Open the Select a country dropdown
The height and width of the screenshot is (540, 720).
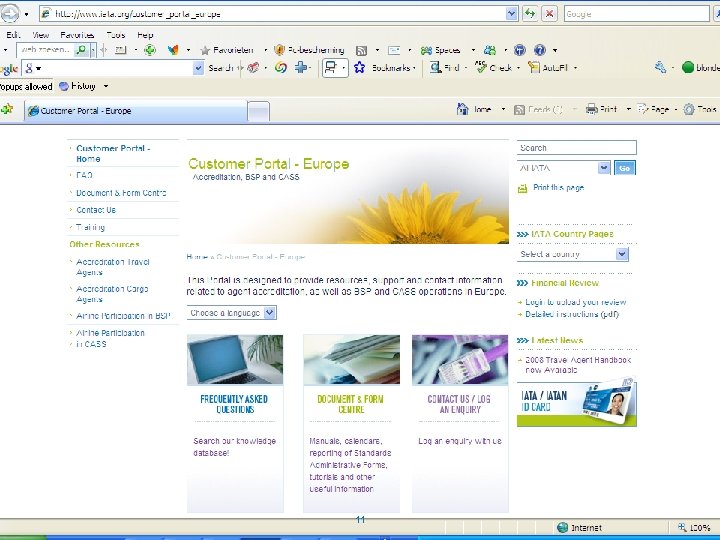pyautogui.click(x=622, y=254)
